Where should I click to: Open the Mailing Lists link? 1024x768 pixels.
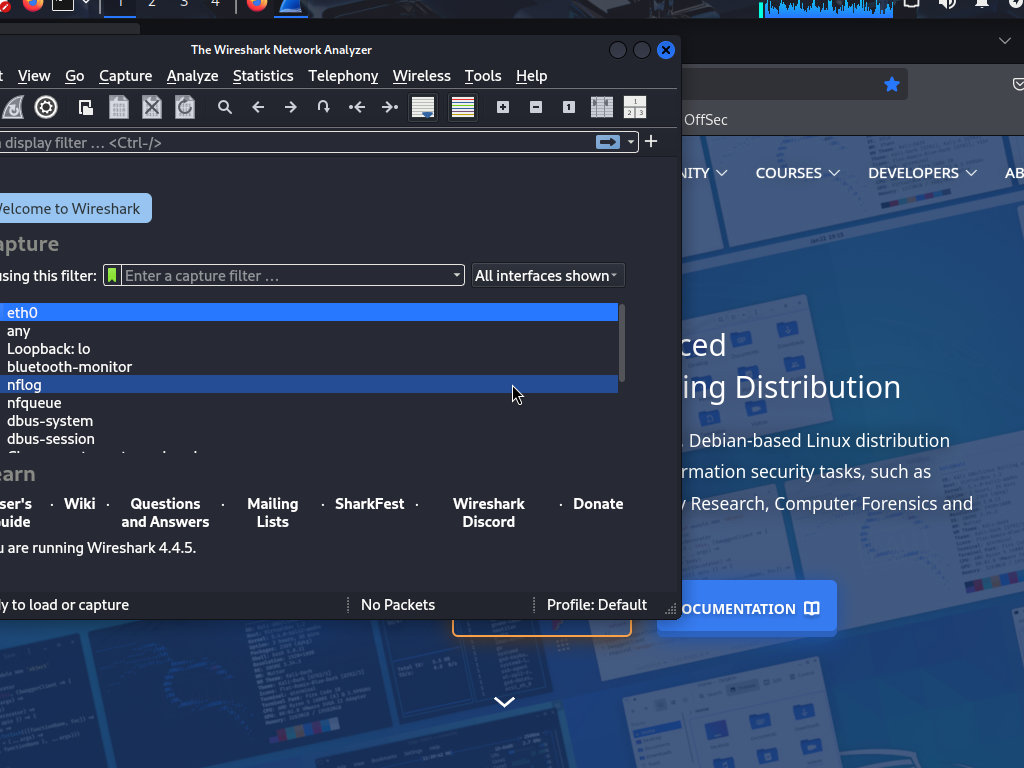pos(272,513)
